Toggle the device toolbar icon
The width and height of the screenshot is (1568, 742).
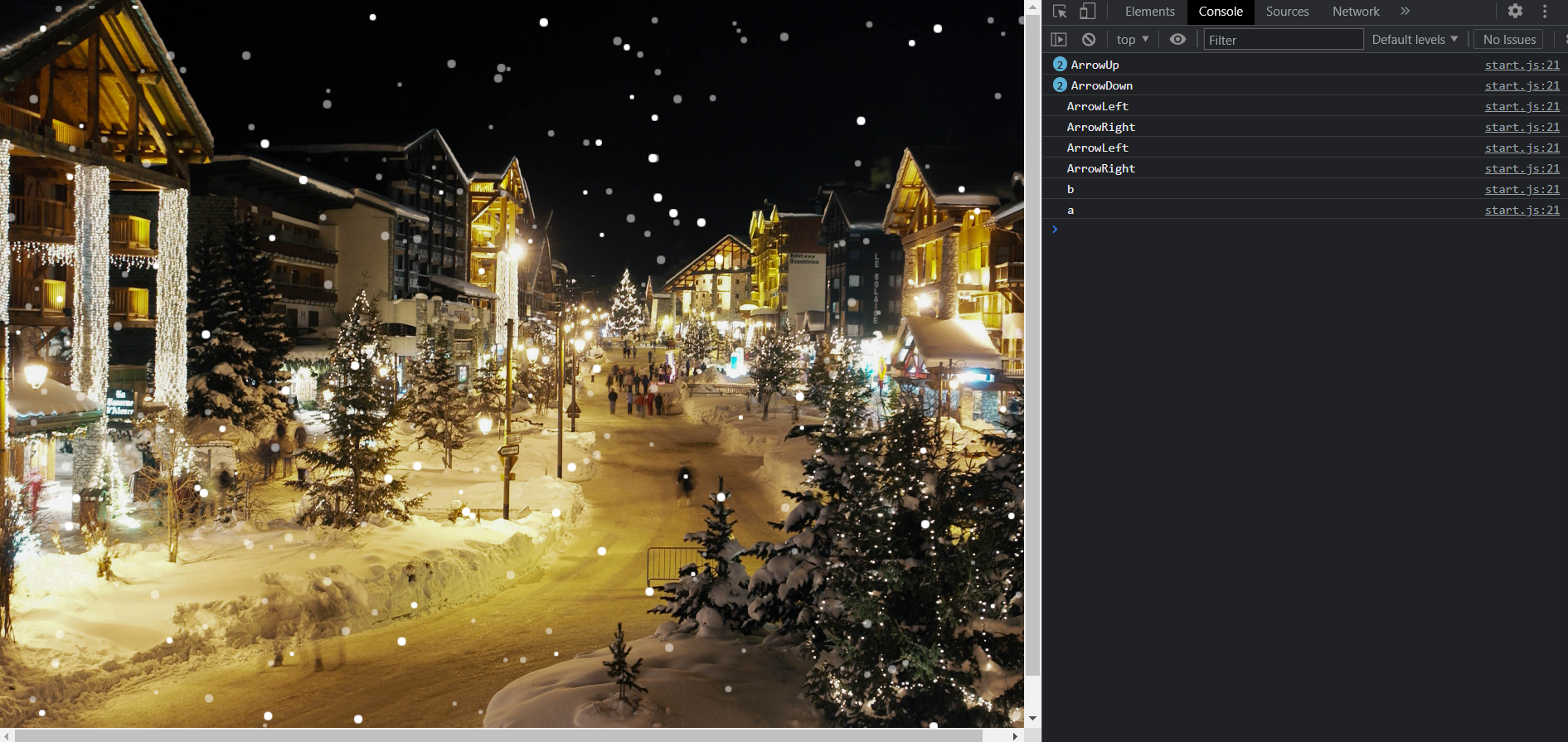click(1088, 12)
